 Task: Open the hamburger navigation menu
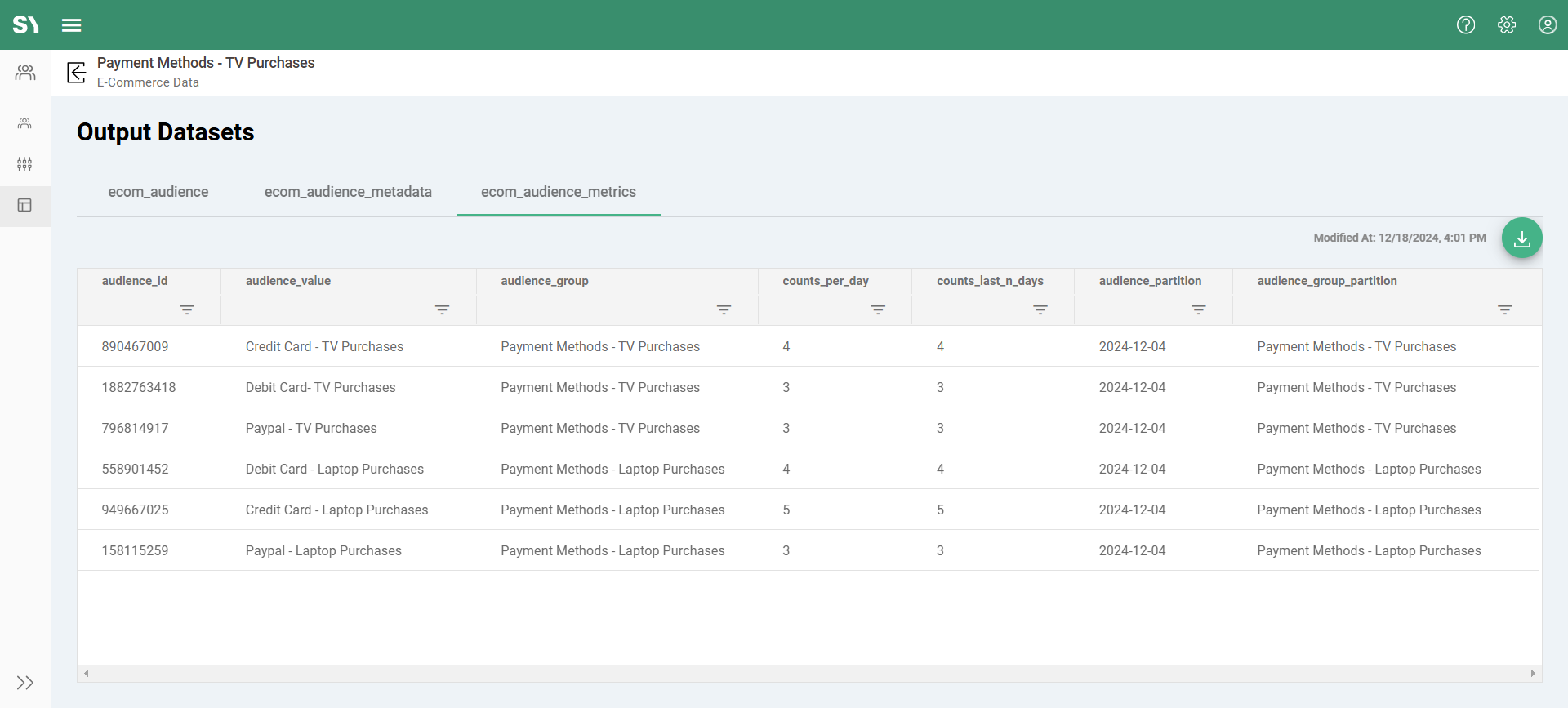71,25
